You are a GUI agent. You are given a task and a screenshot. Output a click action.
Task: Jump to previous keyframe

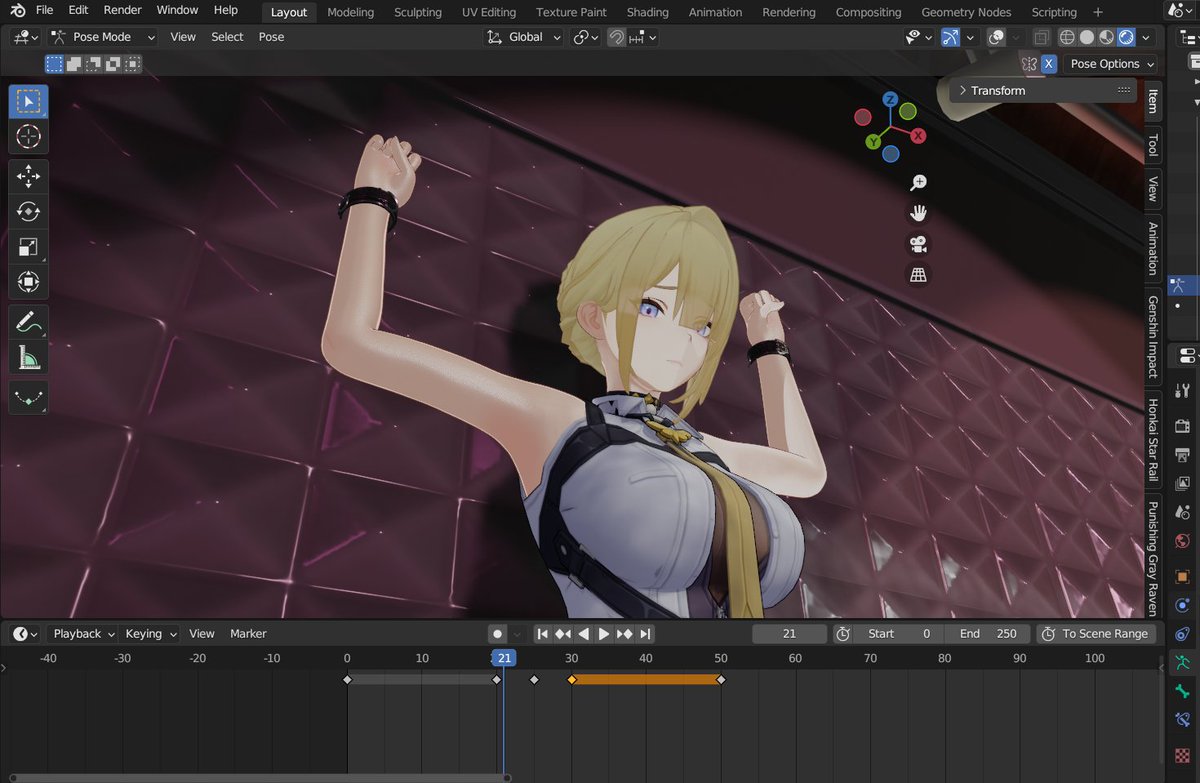[563, 634]
